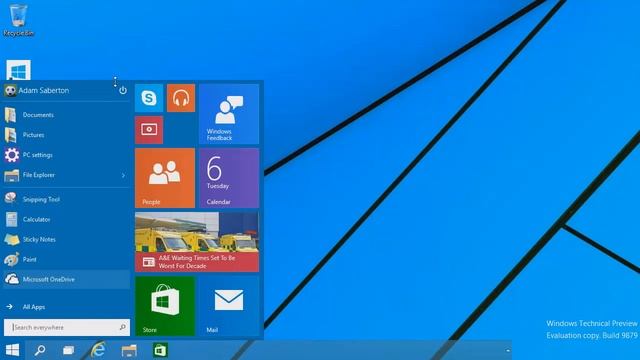The image size is (640, 360).
Task: Open the red Video tile
Action: click(149, 130)
